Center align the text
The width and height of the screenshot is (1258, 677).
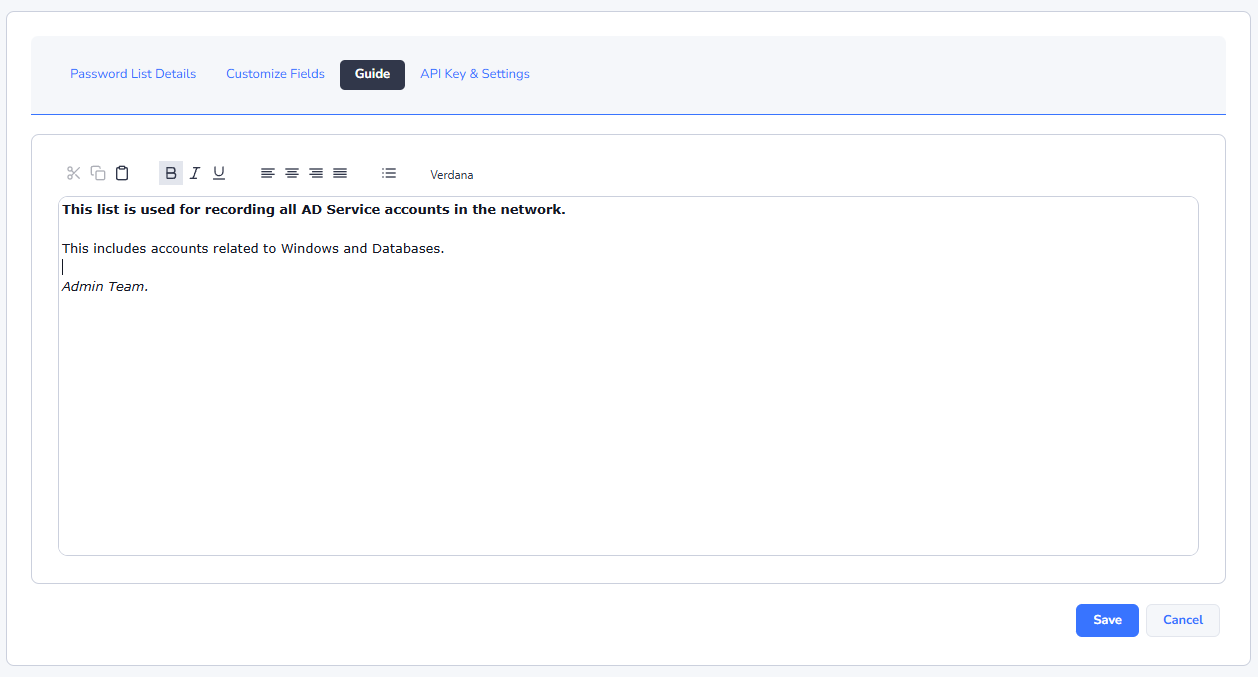pos(292,173)
